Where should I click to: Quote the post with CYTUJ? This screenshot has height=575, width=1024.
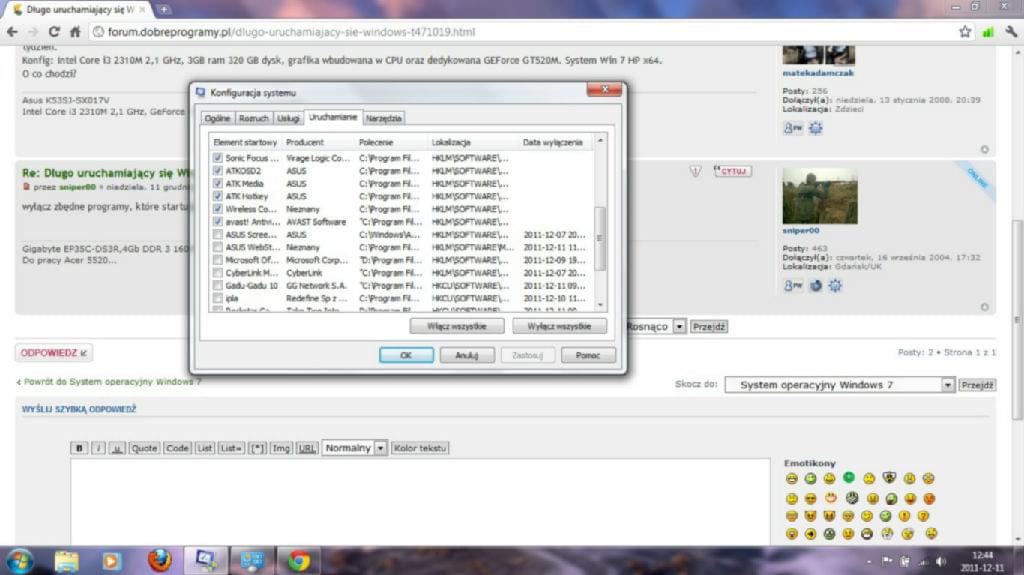coord(732,171)
